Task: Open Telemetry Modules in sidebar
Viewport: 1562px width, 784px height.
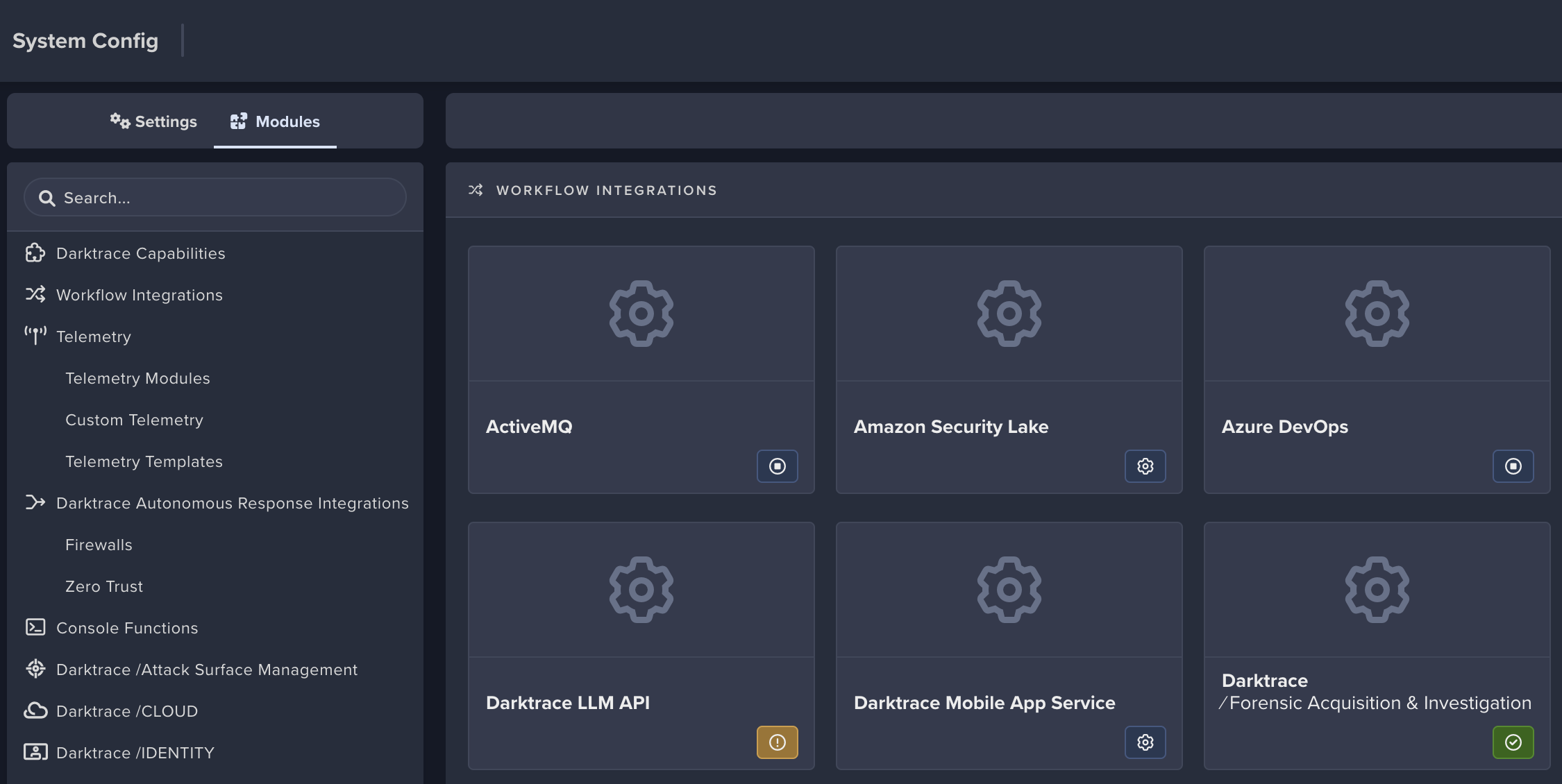Action: 137,378
